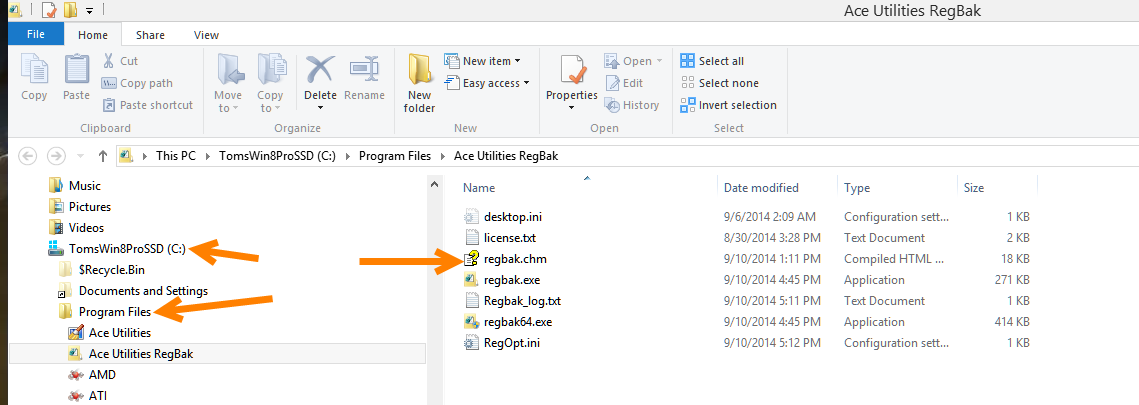1139x405 pixels.
Task: Click Invert selection
Action: pos(729,105)
